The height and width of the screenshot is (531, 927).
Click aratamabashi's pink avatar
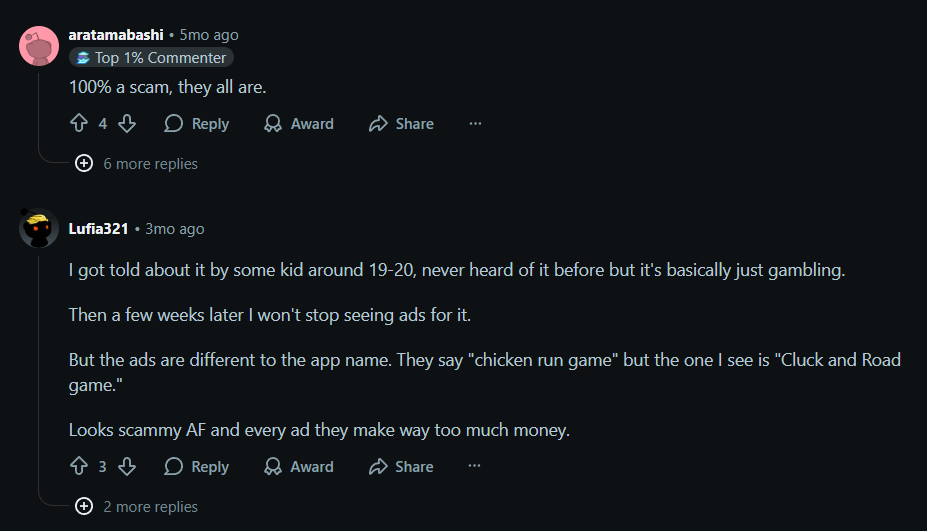(39, 46)
